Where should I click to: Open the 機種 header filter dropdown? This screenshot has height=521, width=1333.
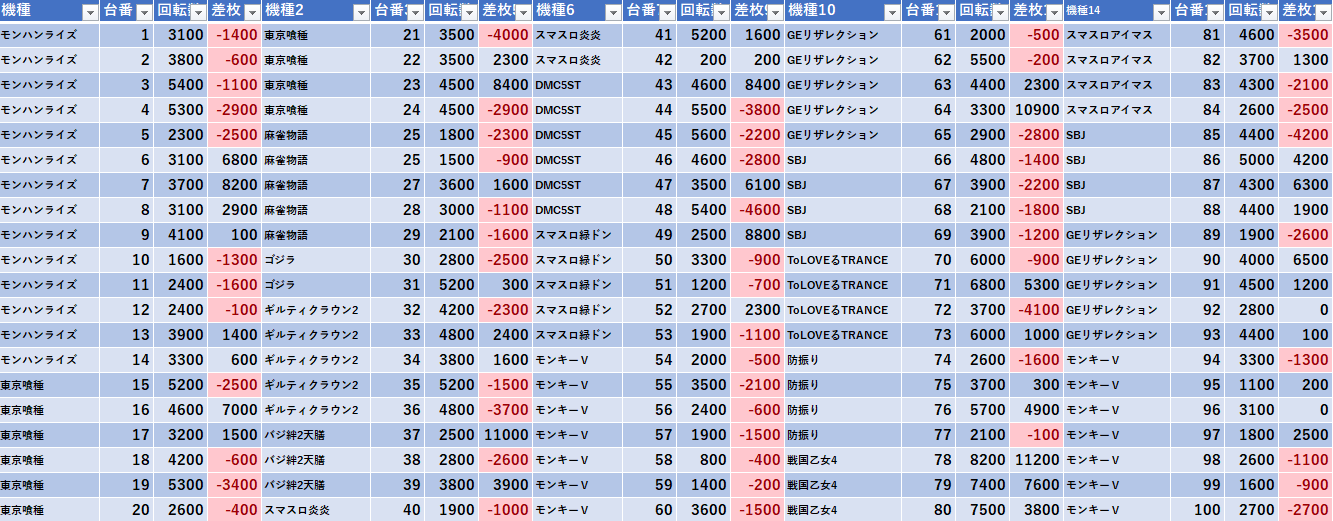(90, 12)
